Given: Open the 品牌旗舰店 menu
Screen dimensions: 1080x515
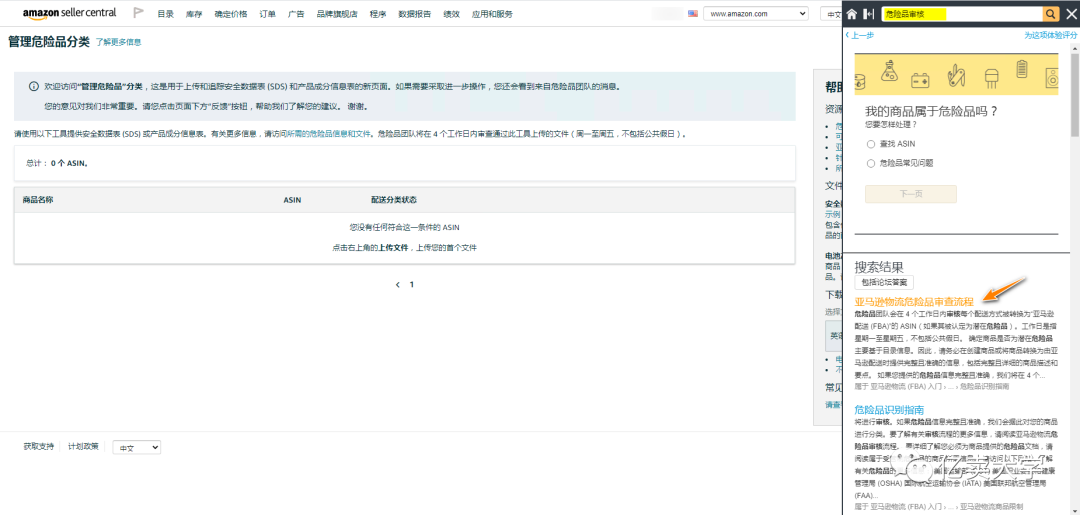Looking at the screenshot, I should (x=337, y=14).
